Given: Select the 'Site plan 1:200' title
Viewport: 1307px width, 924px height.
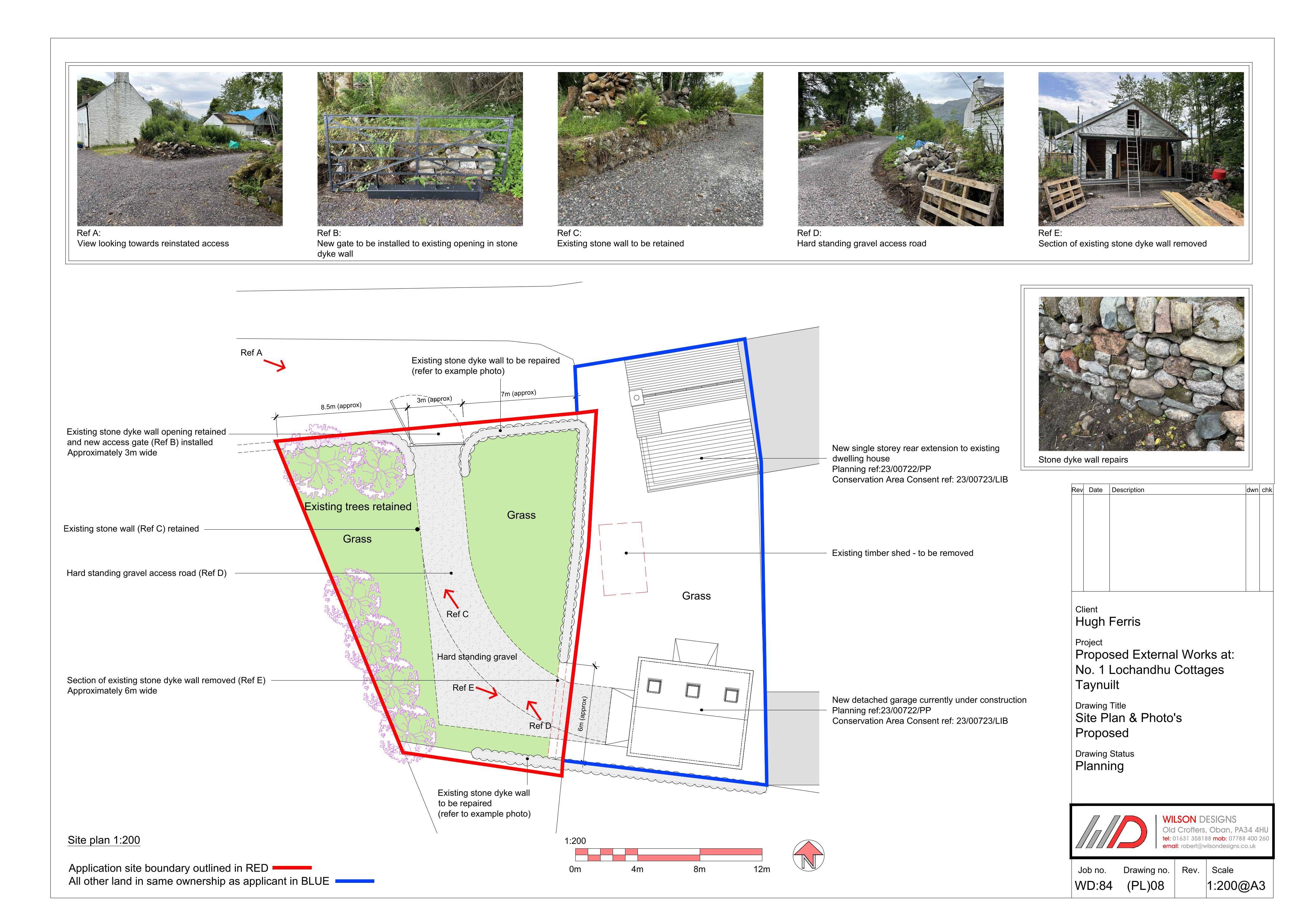Looking at the screenshot, I should tap(104, 840).
